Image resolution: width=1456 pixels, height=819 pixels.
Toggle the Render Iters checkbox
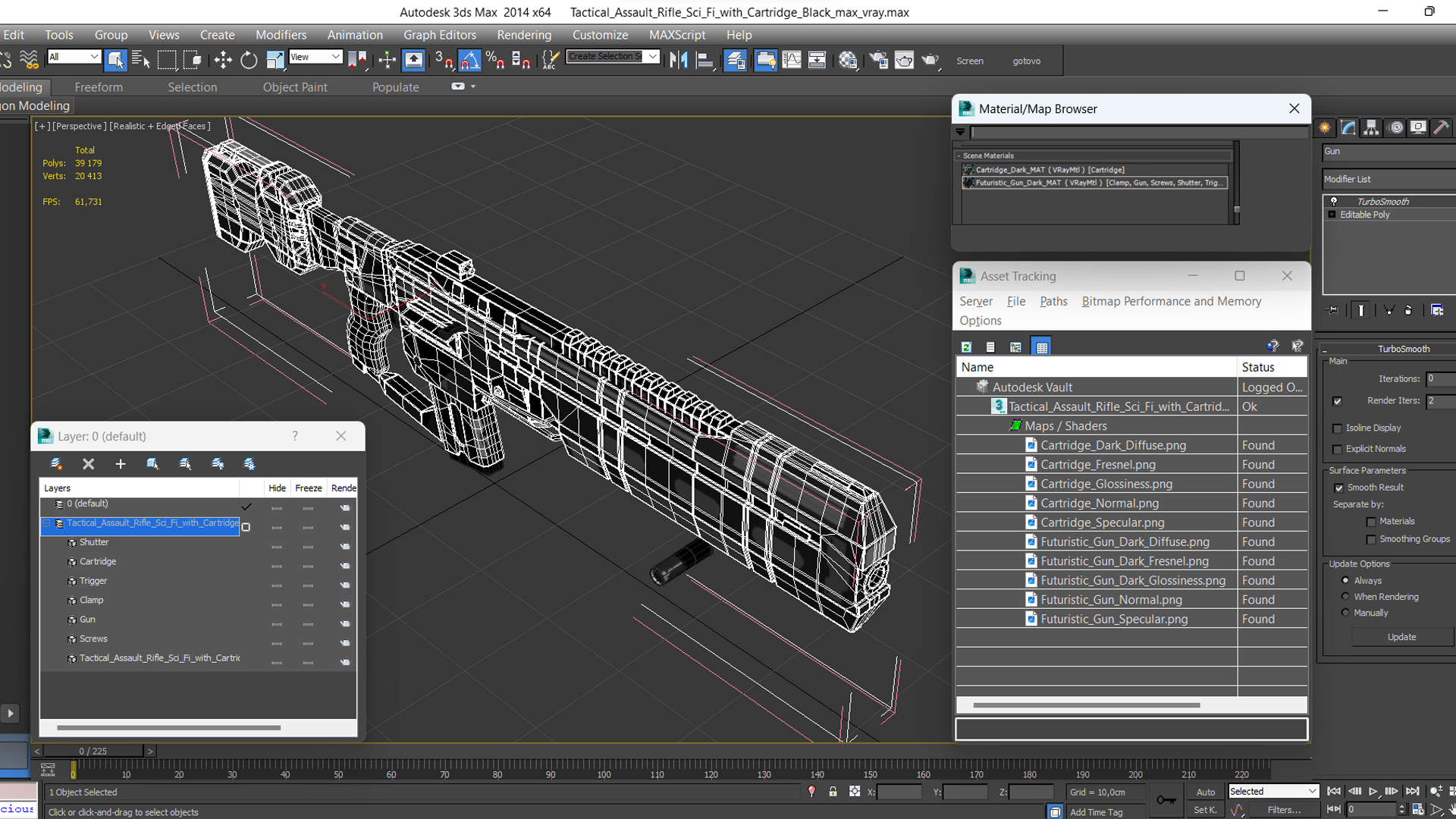pos(1337,401)
